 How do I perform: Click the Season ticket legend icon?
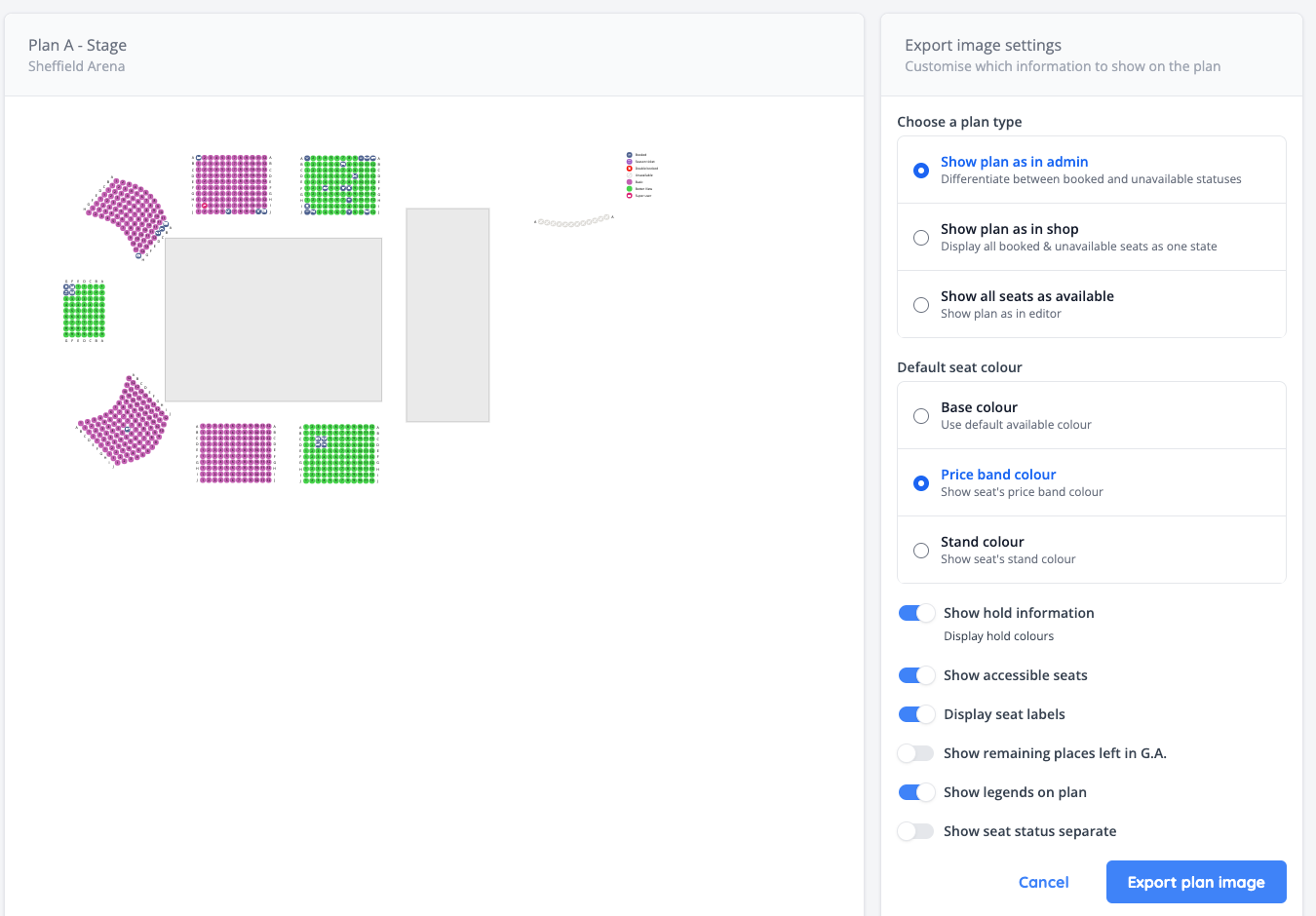(630, 162)
